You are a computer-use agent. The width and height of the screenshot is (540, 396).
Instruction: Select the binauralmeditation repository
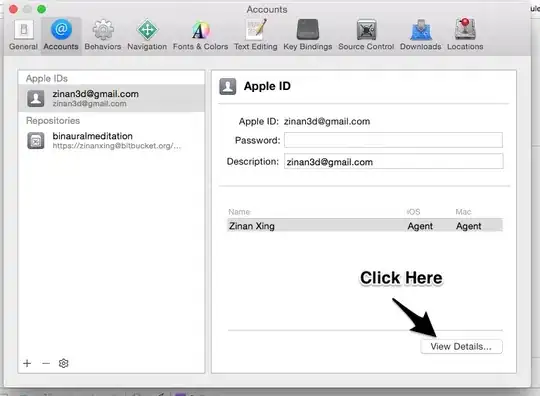coord(111,140)
